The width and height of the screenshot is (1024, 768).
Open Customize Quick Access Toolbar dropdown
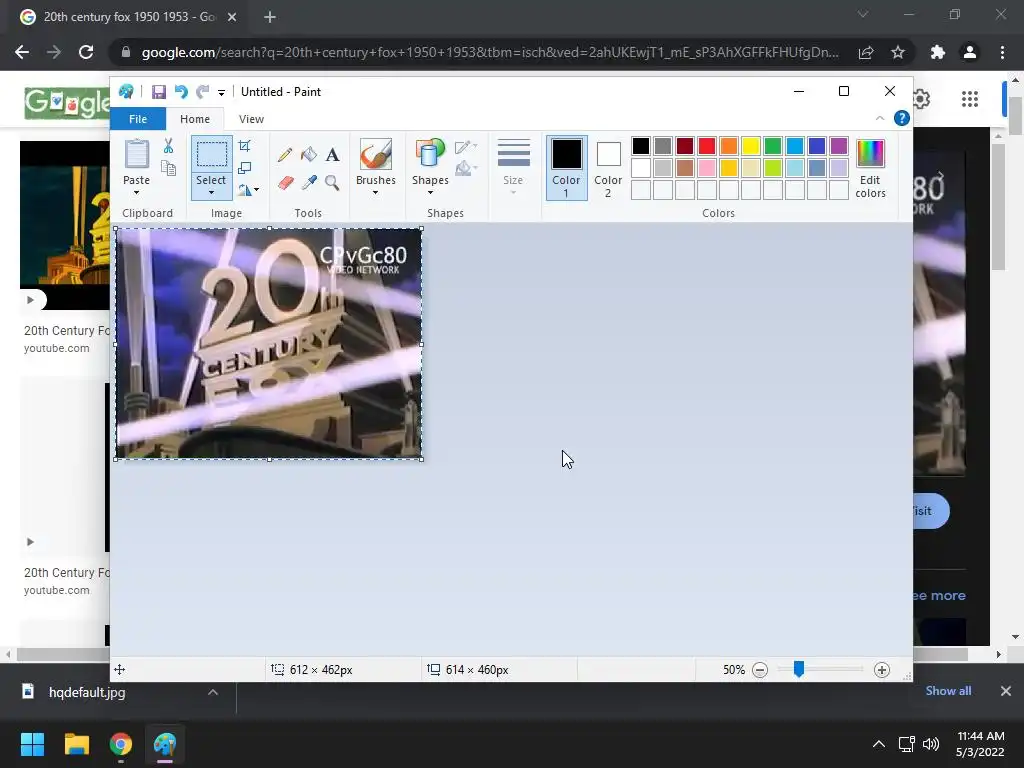221,93
